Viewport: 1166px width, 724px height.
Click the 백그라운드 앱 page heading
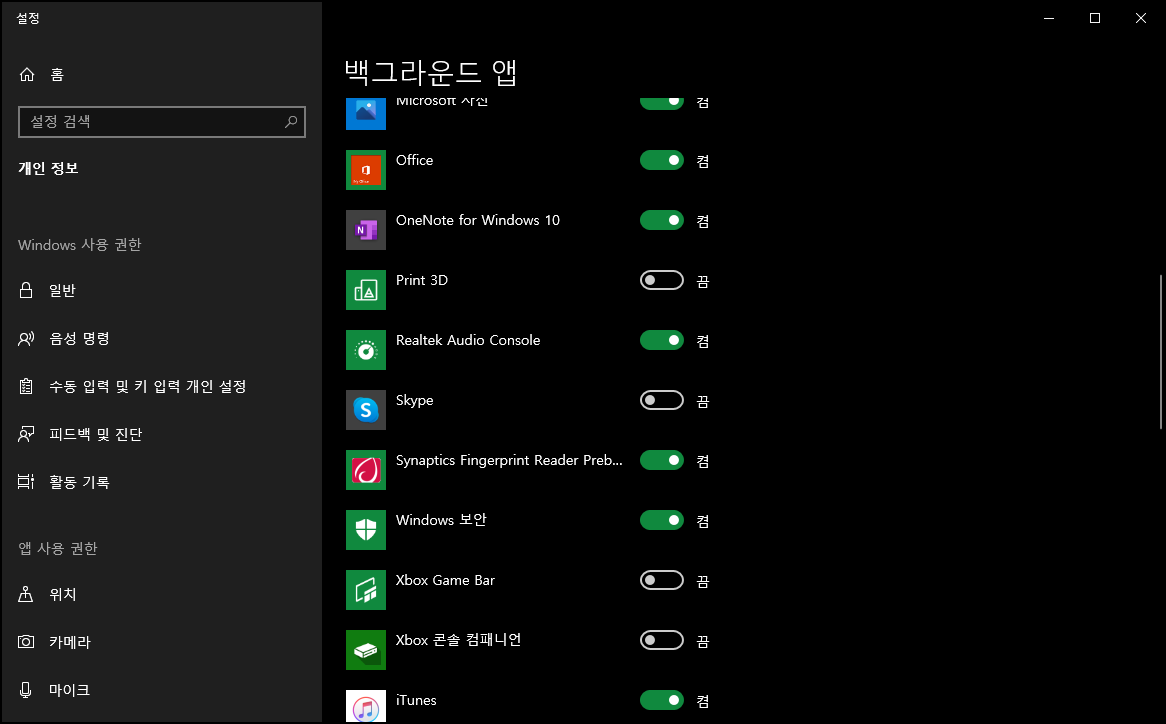click(431, 72)
